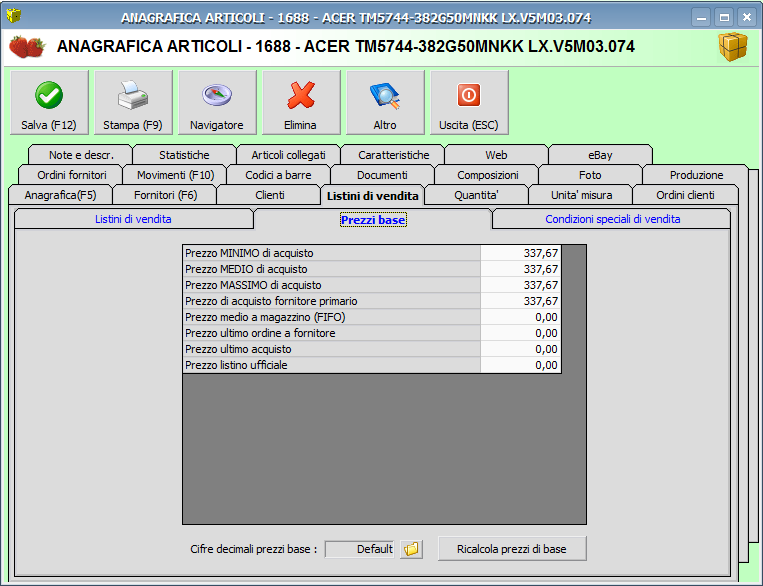
Task: Click the yellow box icon in header
Action: coord(733,47)
